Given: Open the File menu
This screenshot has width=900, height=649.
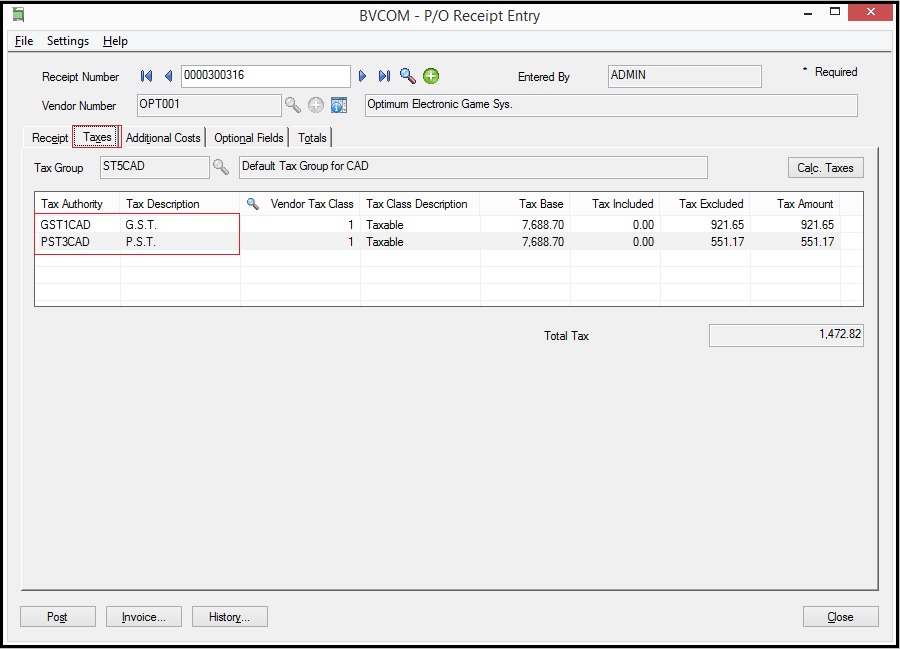Looking at the screenshot, I should (24, 41).
